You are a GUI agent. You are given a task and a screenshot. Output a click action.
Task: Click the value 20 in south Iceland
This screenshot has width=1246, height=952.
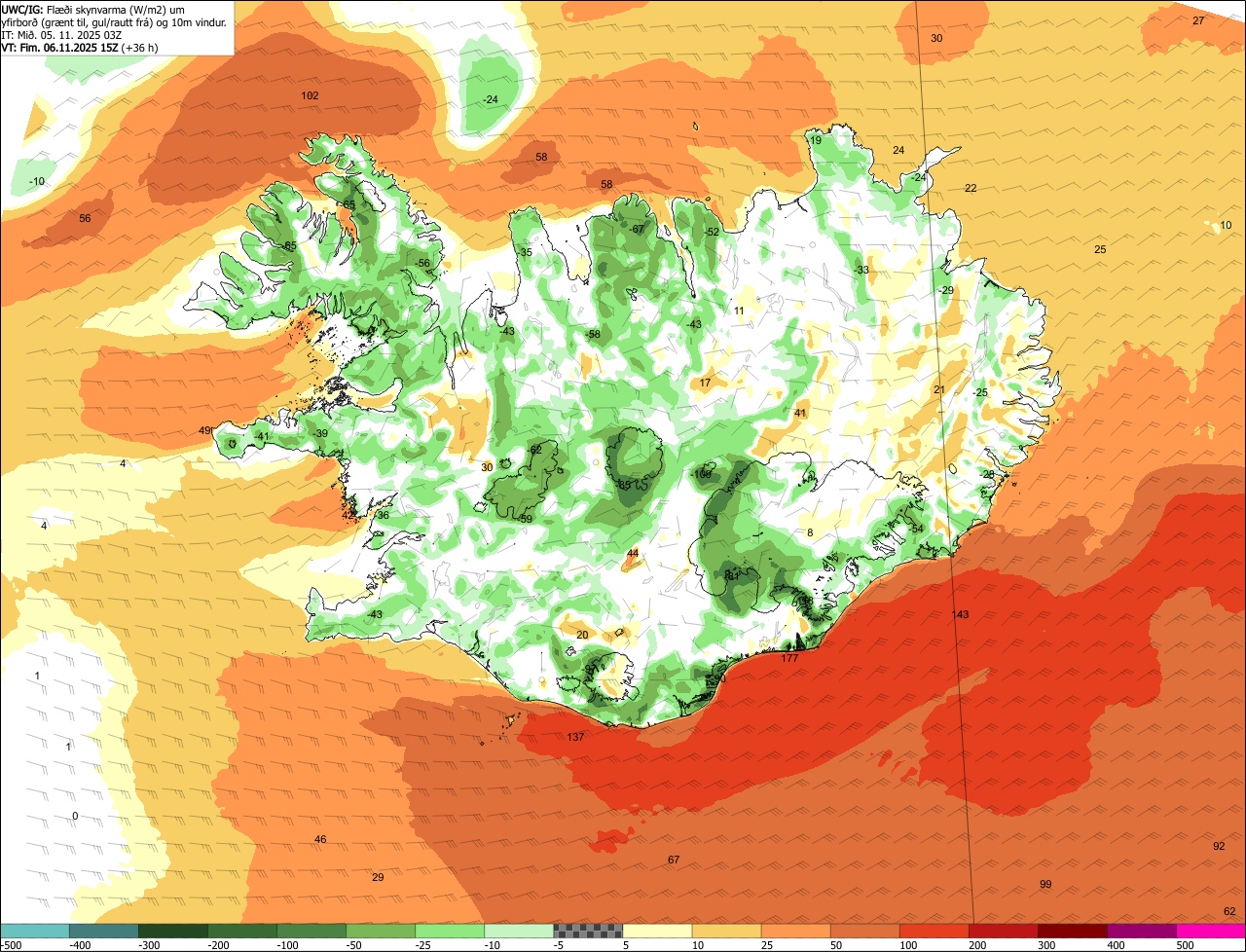582,635
